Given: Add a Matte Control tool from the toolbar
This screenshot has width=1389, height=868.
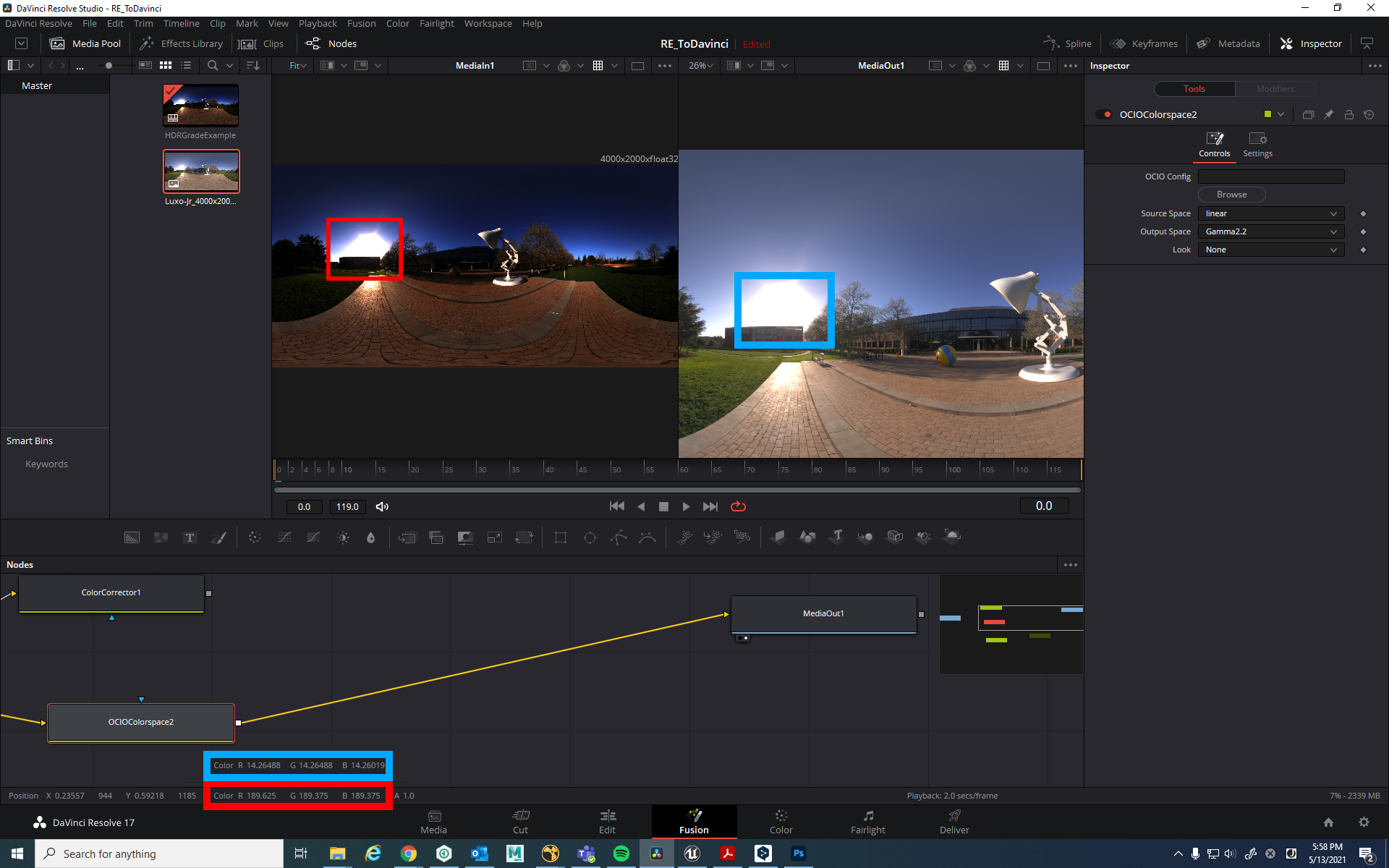Looking at the screenshot, I should click(x=465, y=537).
